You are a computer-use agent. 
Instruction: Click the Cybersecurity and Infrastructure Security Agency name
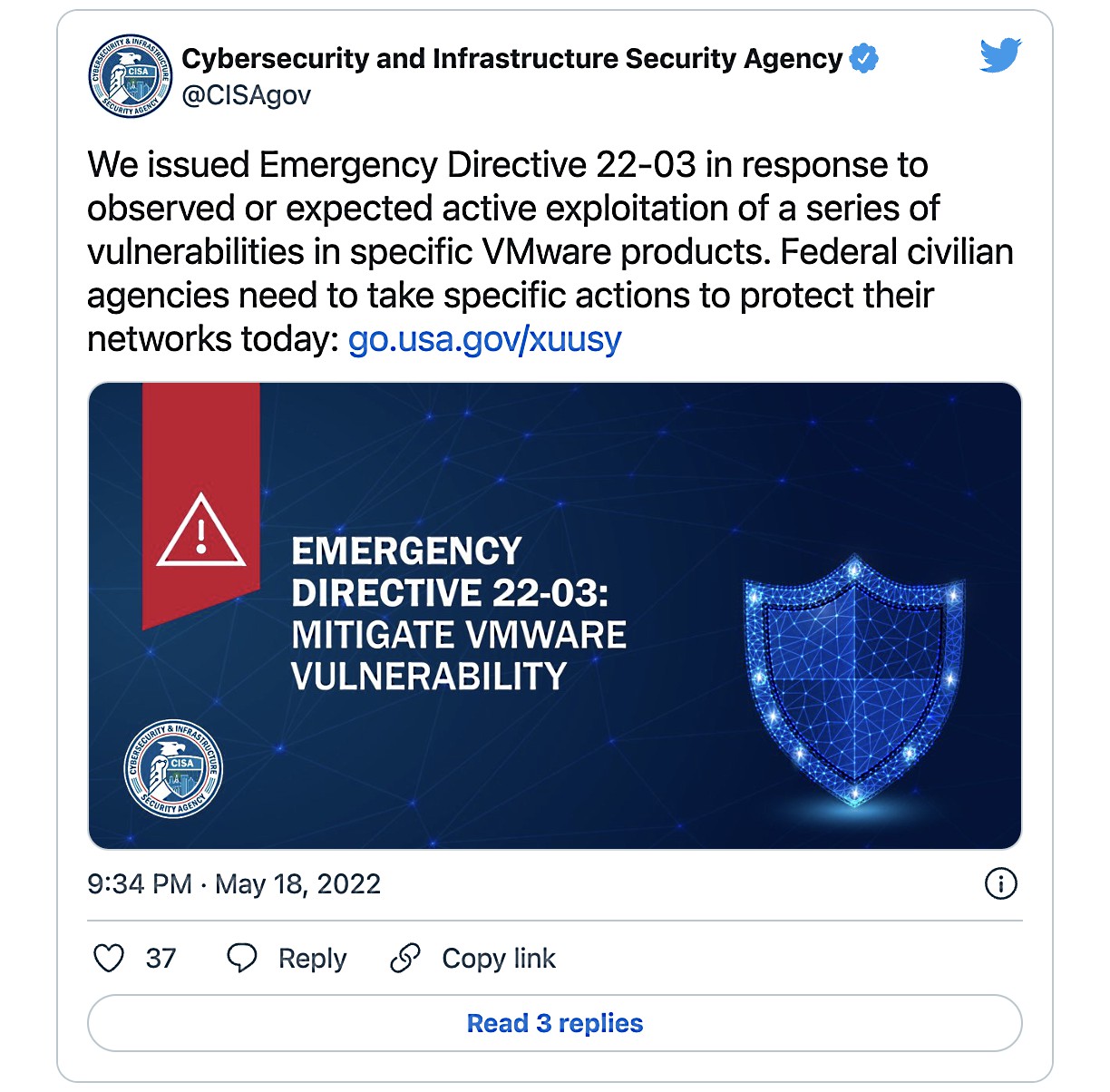pyautogui.click(x=511, y=58)
